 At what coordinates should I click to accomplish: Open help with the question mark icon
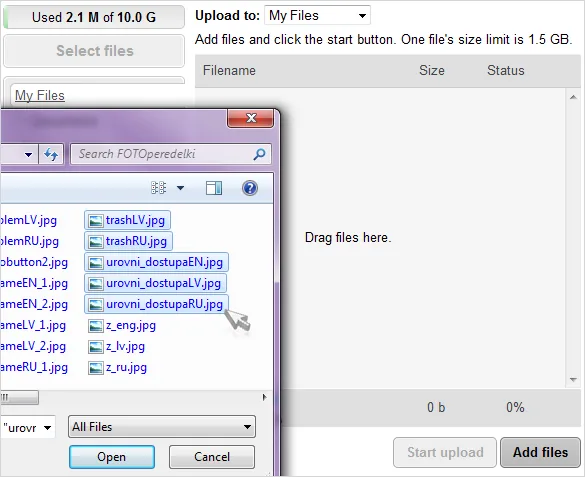(250, 188)
